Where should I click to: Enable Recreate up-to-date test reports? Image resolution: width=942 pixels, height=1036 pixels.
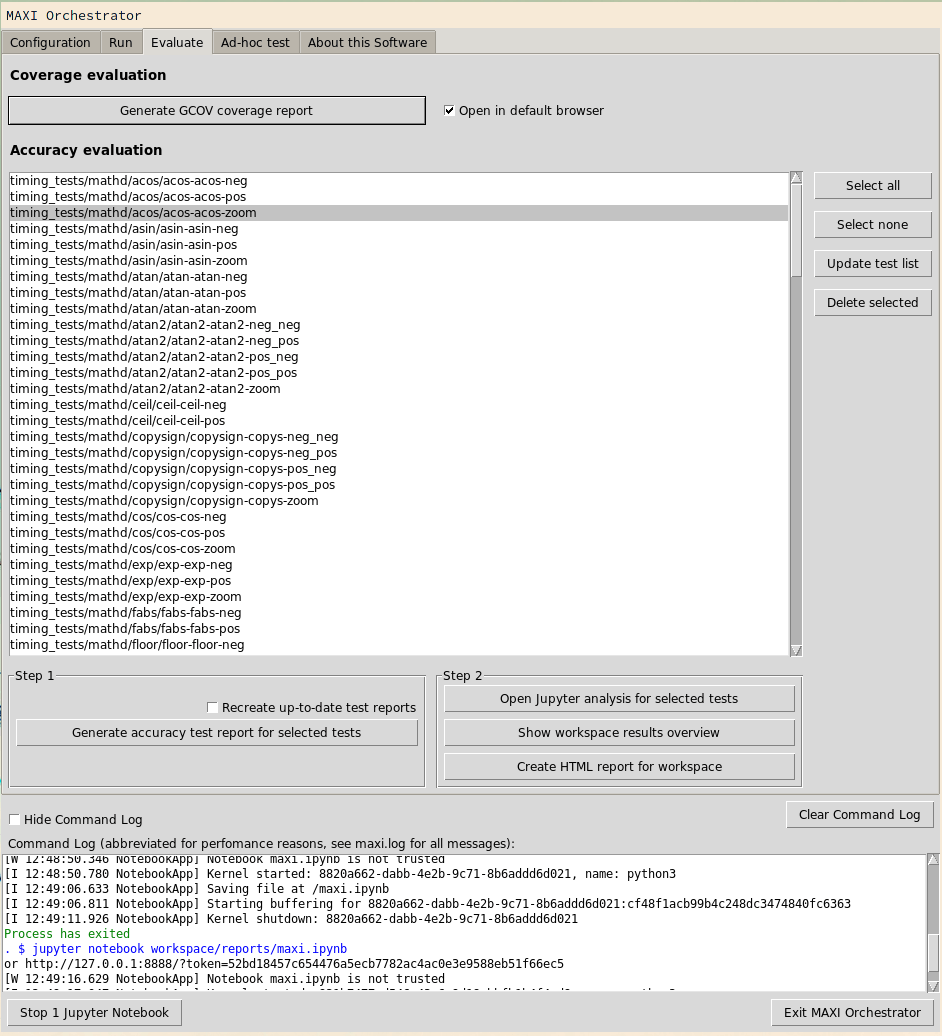coord(212,708)
